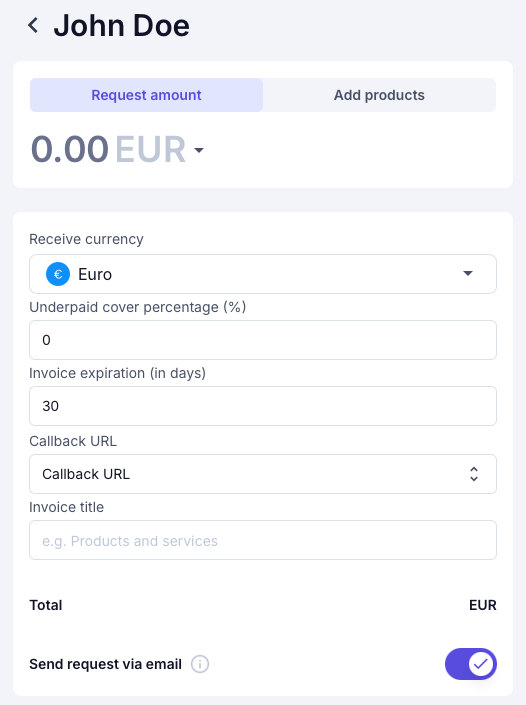Click the EUR total currency text
This screenshot has height=705, width=526.
tap(483, 605)
